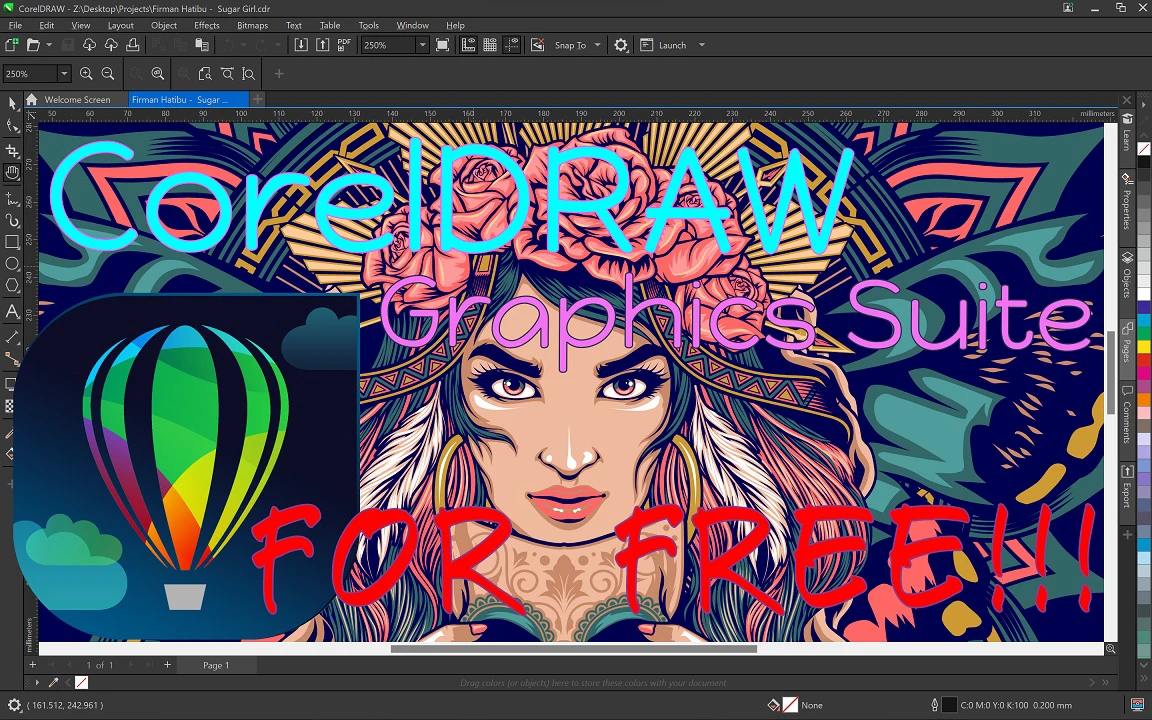Click the Zoom in magnifier
The image size is (1152, 720).
click(86, 73)
